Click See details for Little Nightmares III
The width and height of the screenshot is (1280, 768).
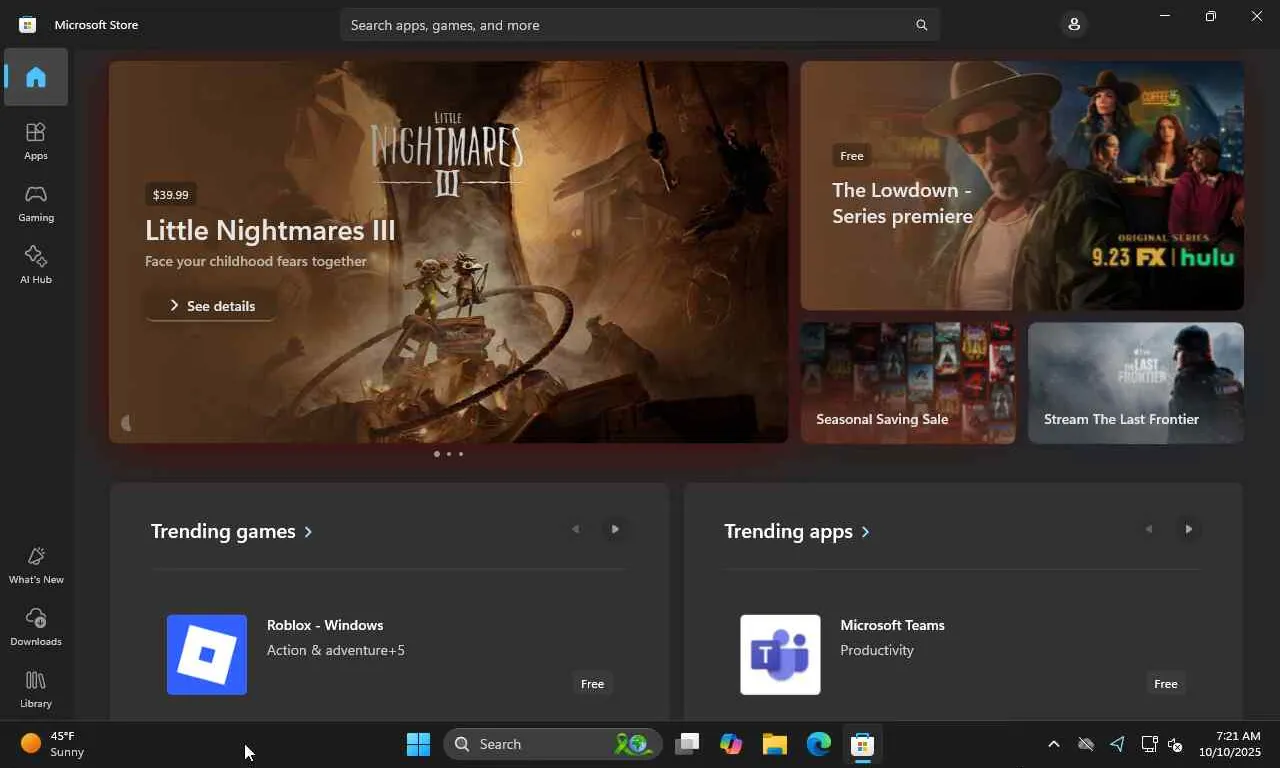pyautogui.click(x=211, y=305)
